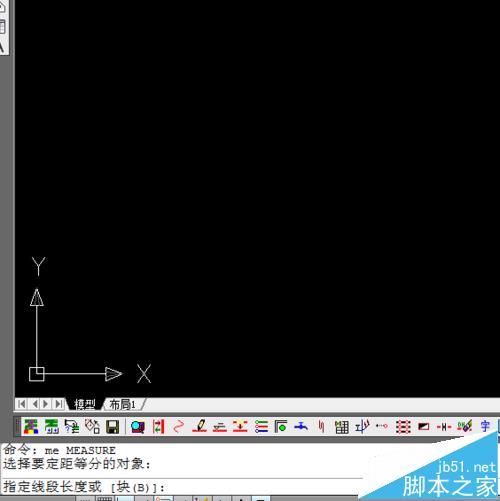Switch to the 模型 tab
Screen dimensions: 500x501
pyautogui.click(x=85, y=404)
